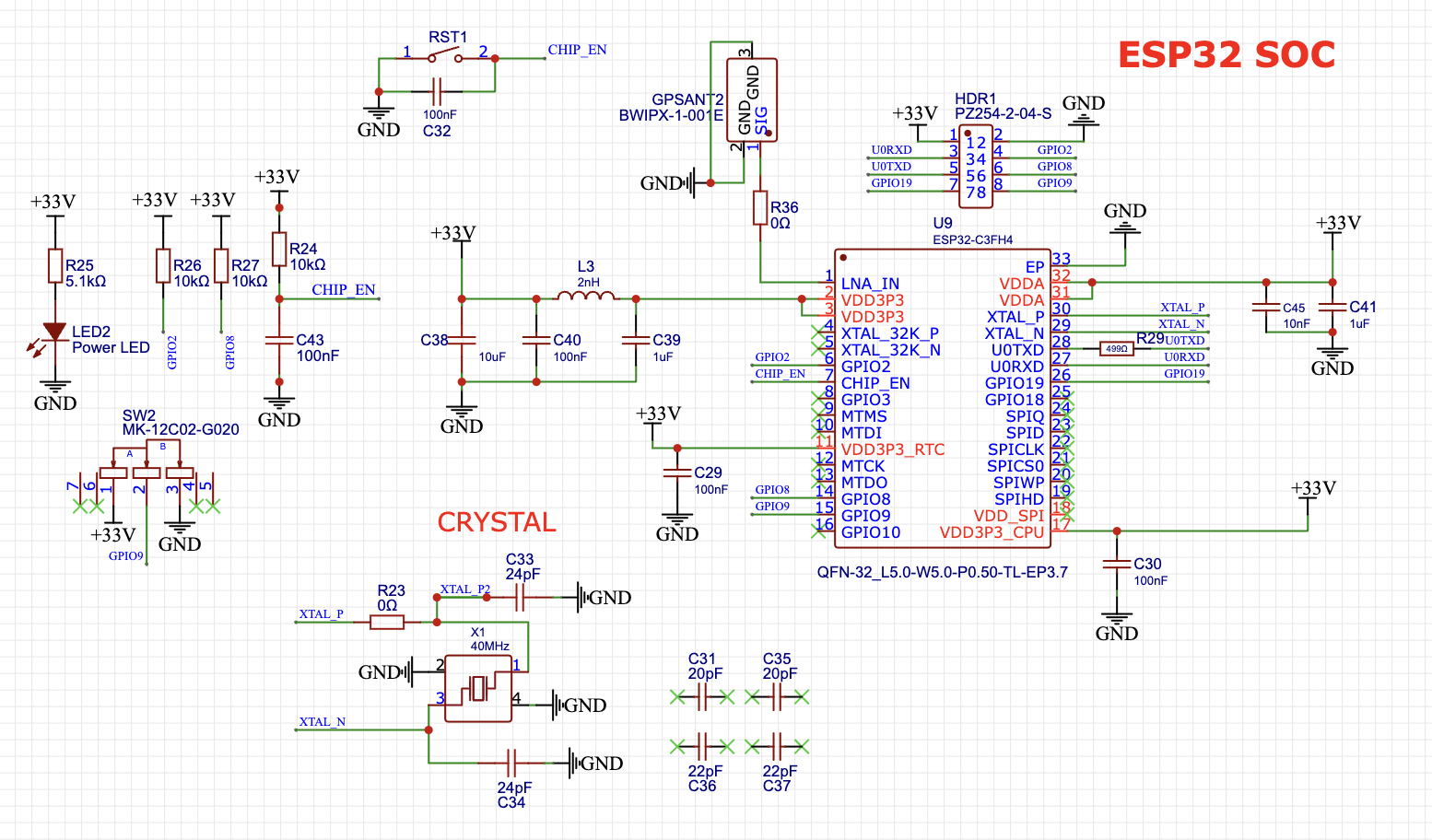Select the XTAL_N net label in crystal section
1432x840 pixels.
(322, 721)
